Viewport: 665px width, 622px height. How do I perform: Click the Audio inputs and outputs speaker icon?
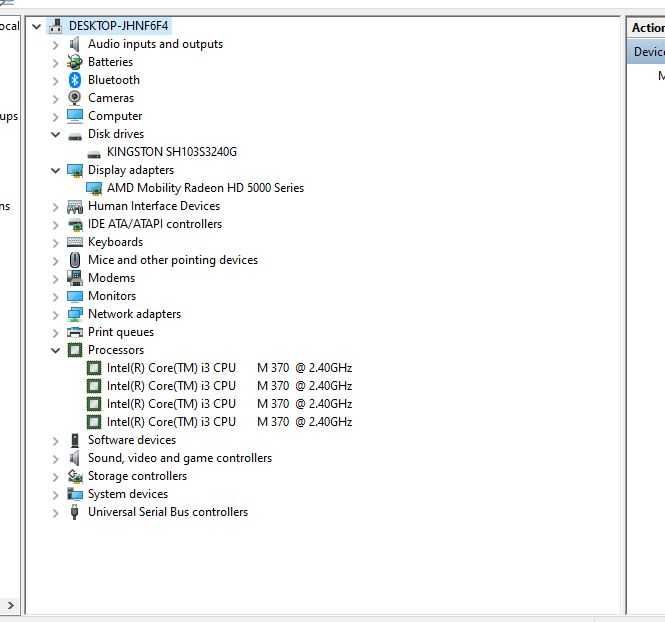75,44
